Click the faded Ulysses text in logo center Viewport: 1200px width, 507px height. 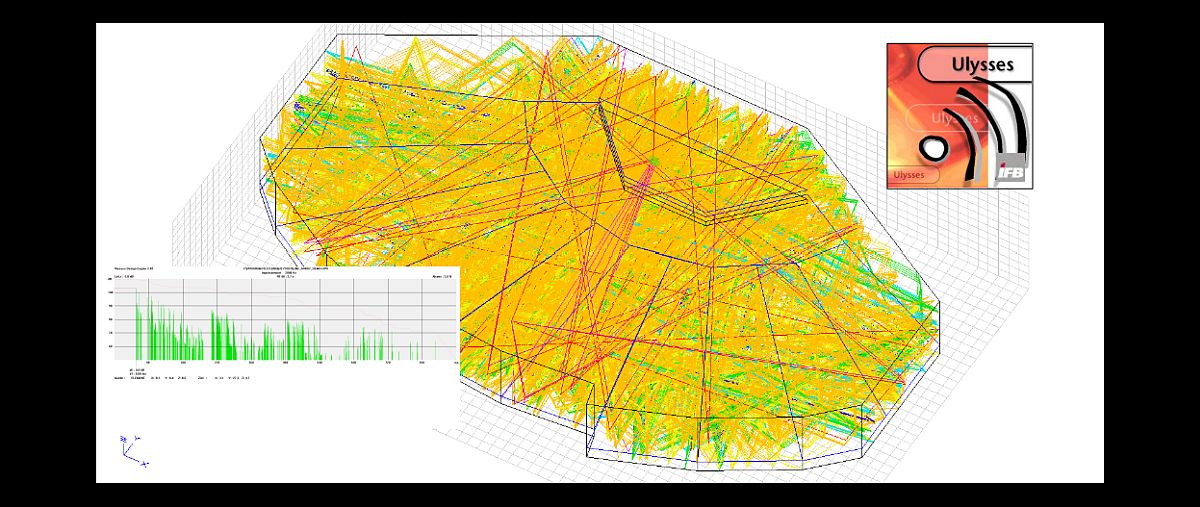(954, 118)
